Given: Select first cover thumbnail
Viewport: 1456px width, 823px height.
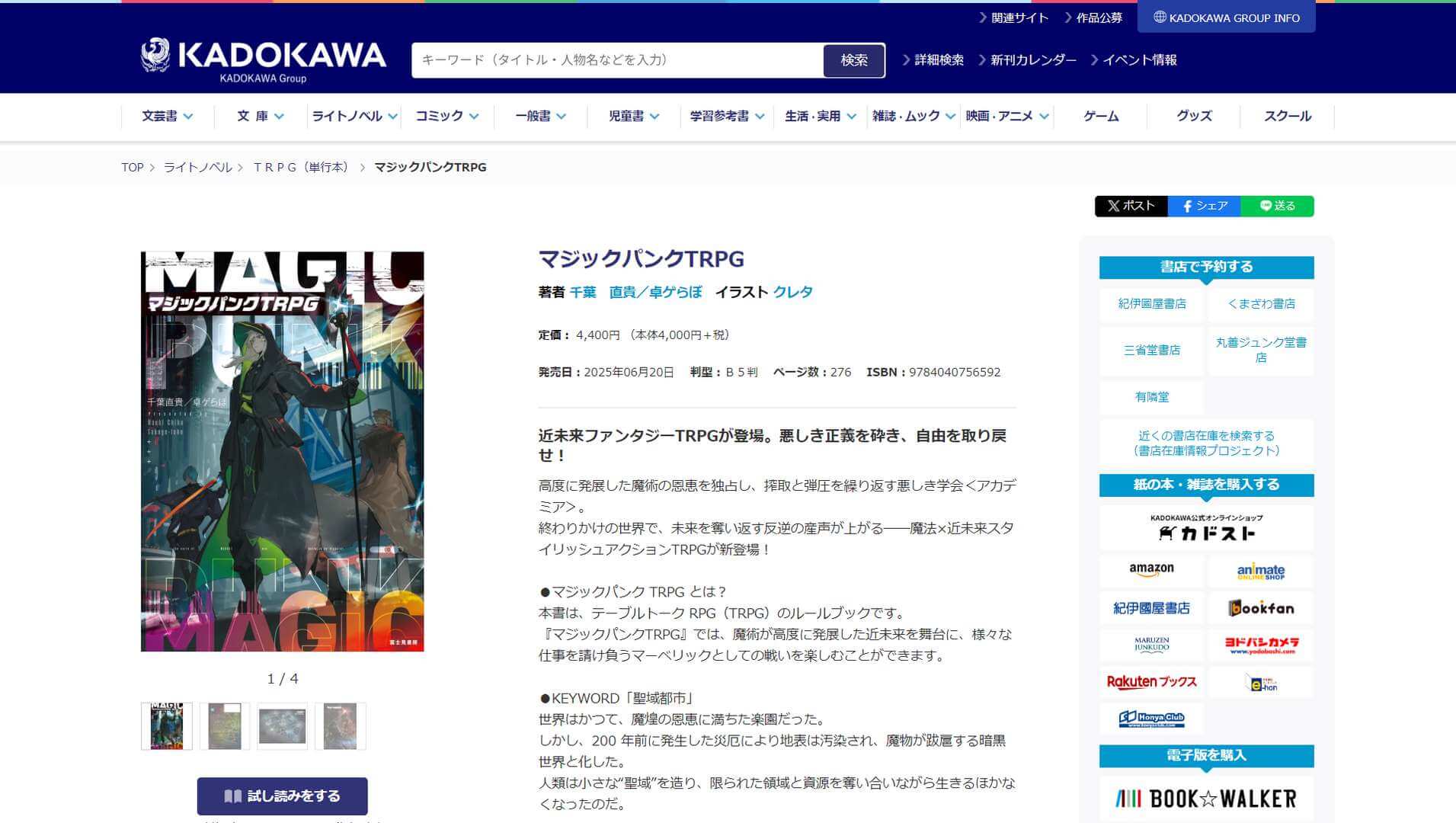Looking at the screenshot, I should pyautogui.click(x=167, y=726).
